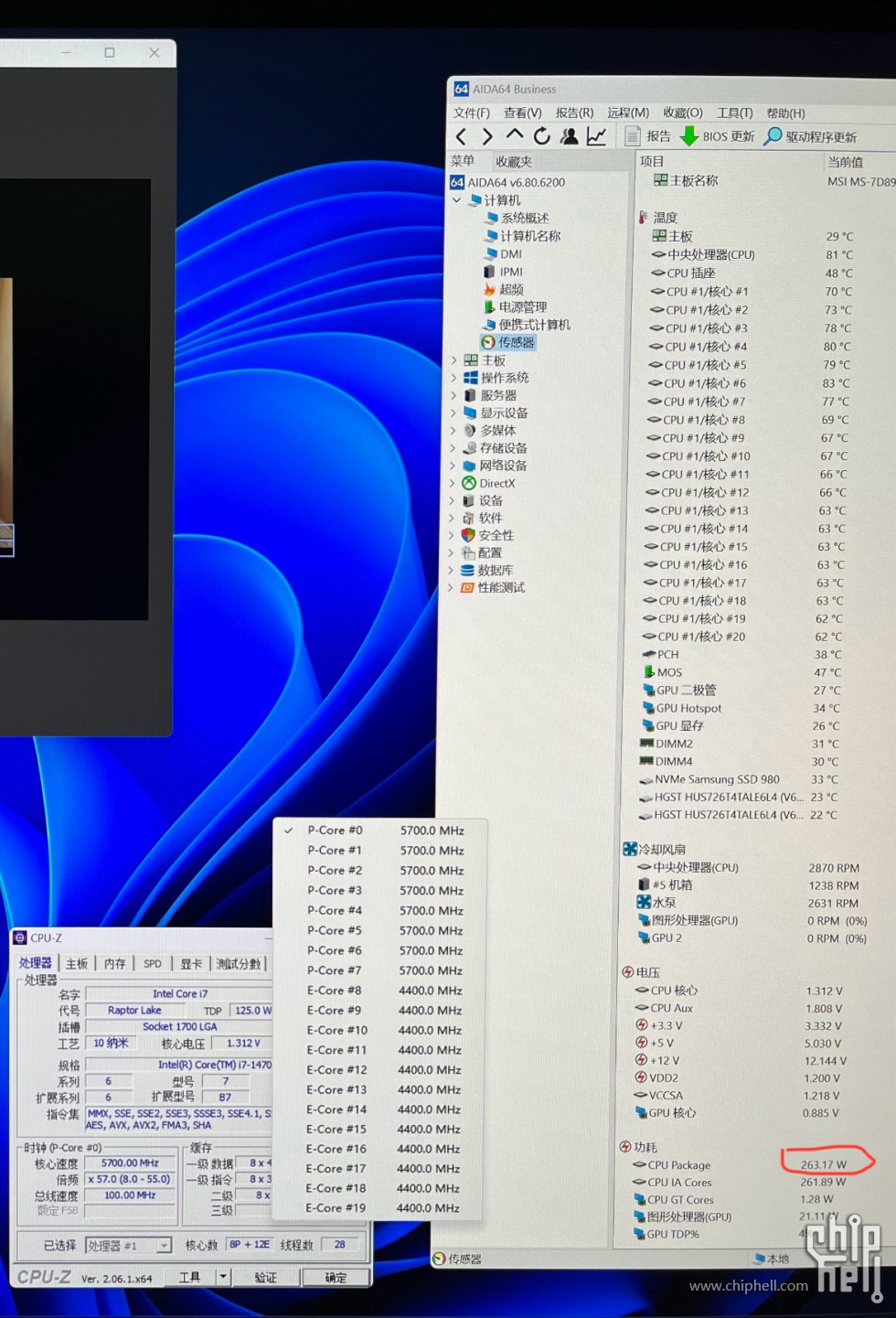
Task: Switch to the 菜单 panel tab
Action: 463,161
